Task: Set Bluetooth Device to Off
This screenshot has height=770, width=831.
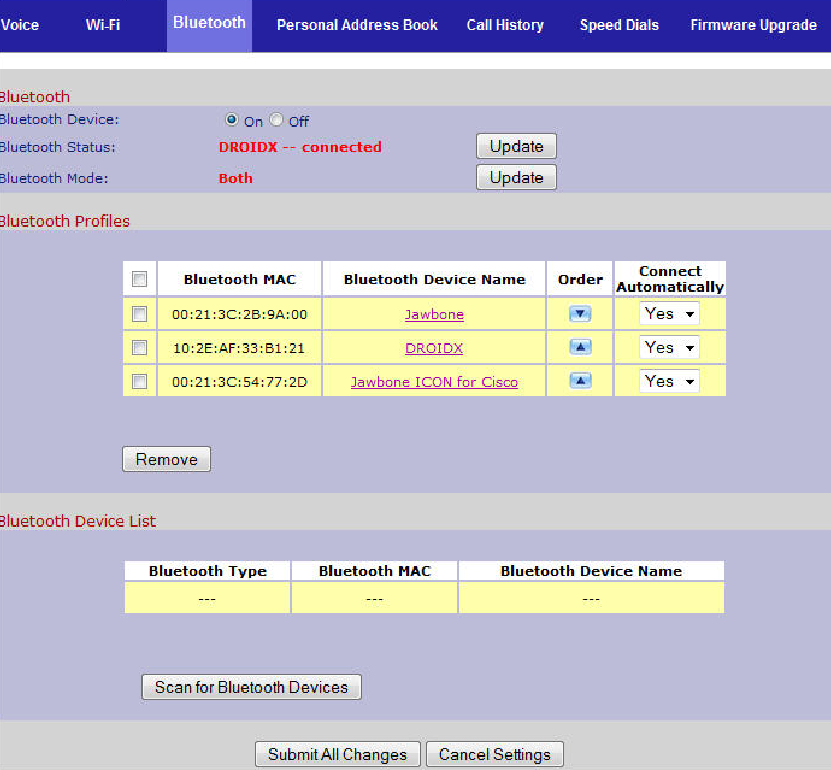Action: [277, 120]
